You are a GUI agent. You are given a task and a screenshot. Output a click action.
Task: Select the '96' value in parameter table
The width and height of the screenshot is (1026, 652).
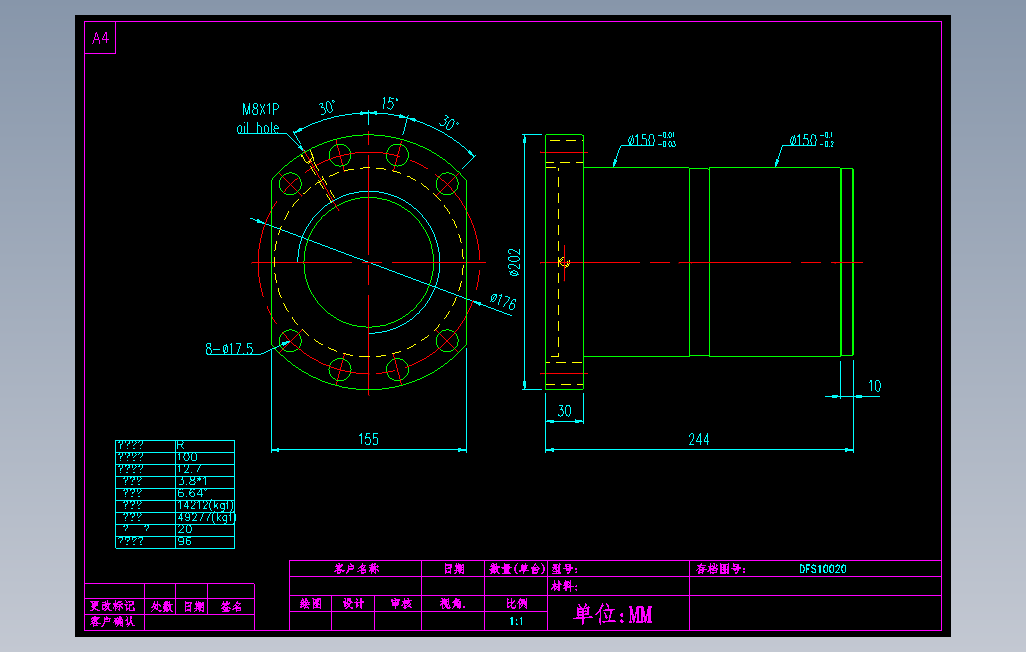(x=185, y=541)
